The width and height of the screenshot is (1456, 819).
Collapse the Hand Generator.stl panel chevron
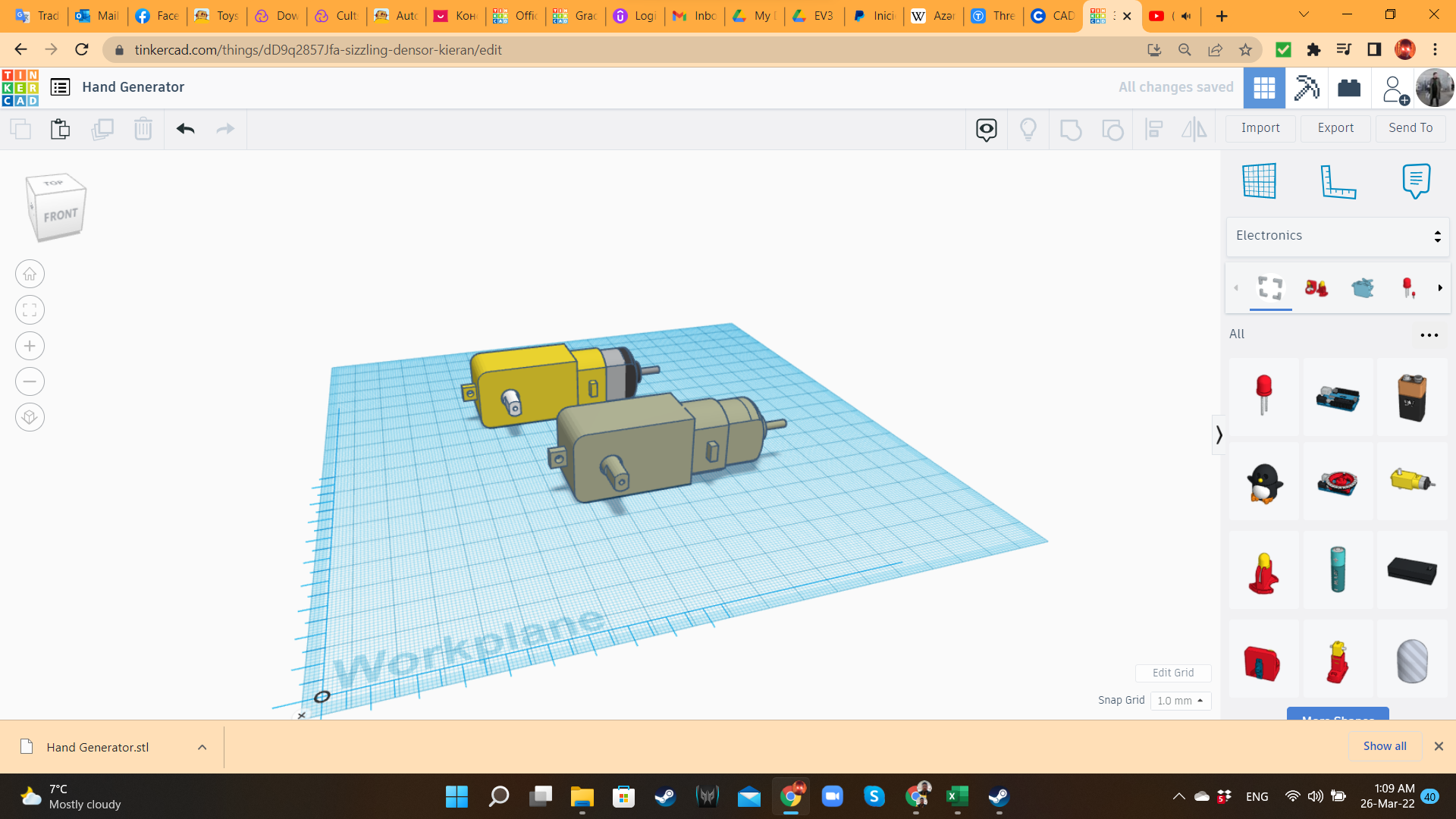tap(202, 747)
